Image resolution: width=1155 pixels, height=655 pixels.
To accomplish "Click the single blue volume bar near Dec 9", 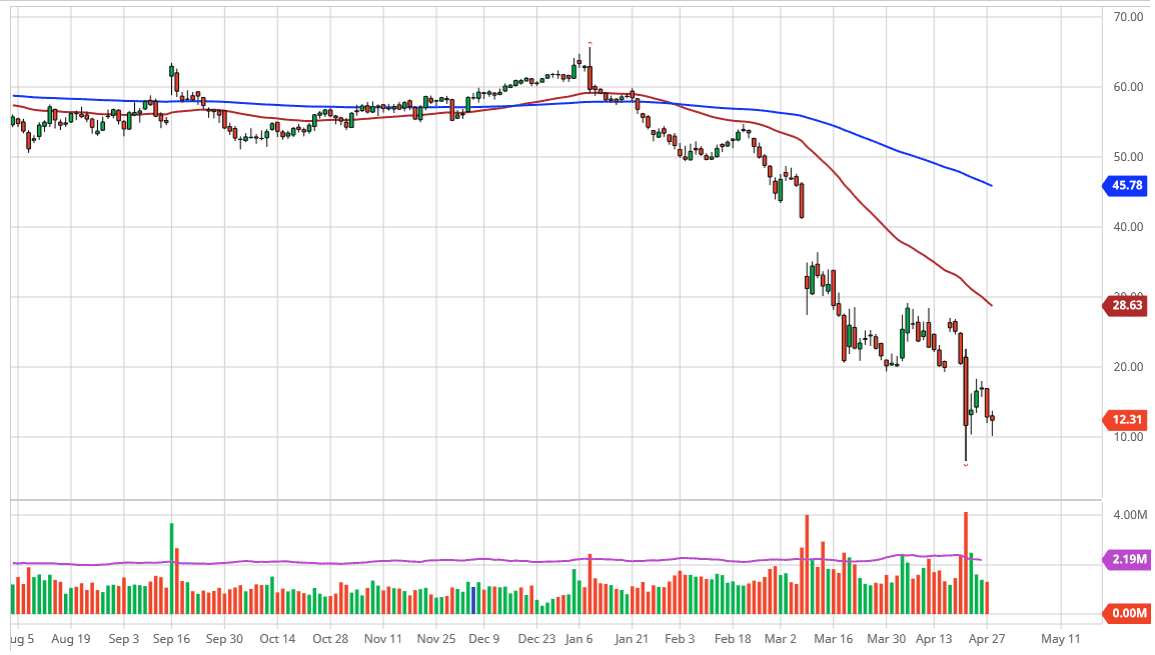I will coord(473,600).
